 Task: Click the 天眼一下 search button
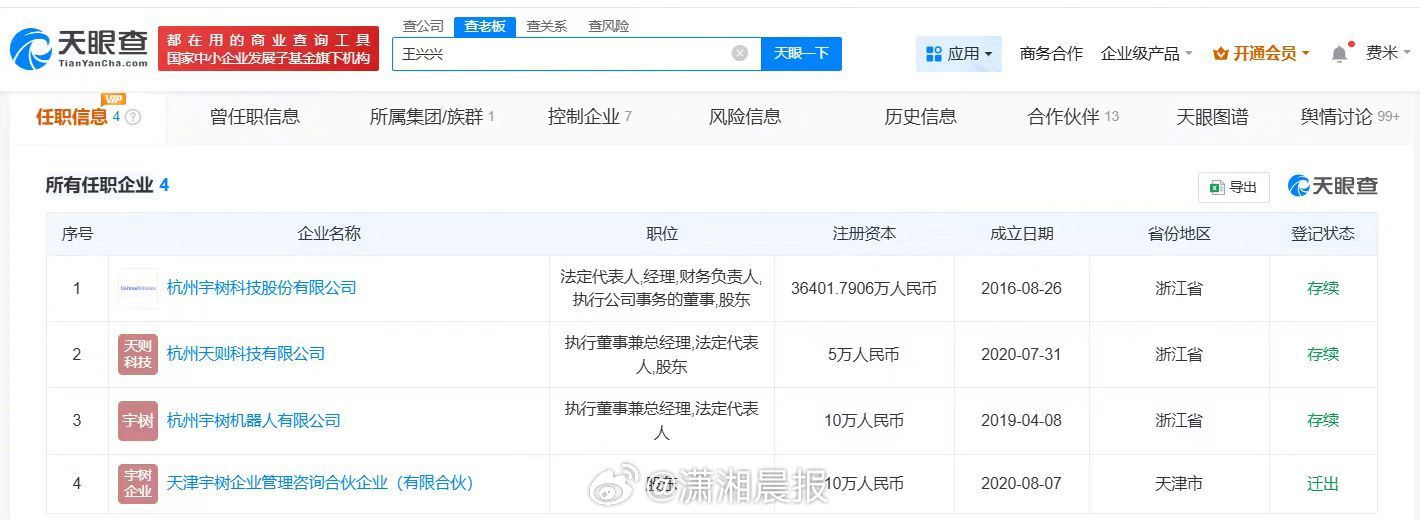[x=801, y=54]
